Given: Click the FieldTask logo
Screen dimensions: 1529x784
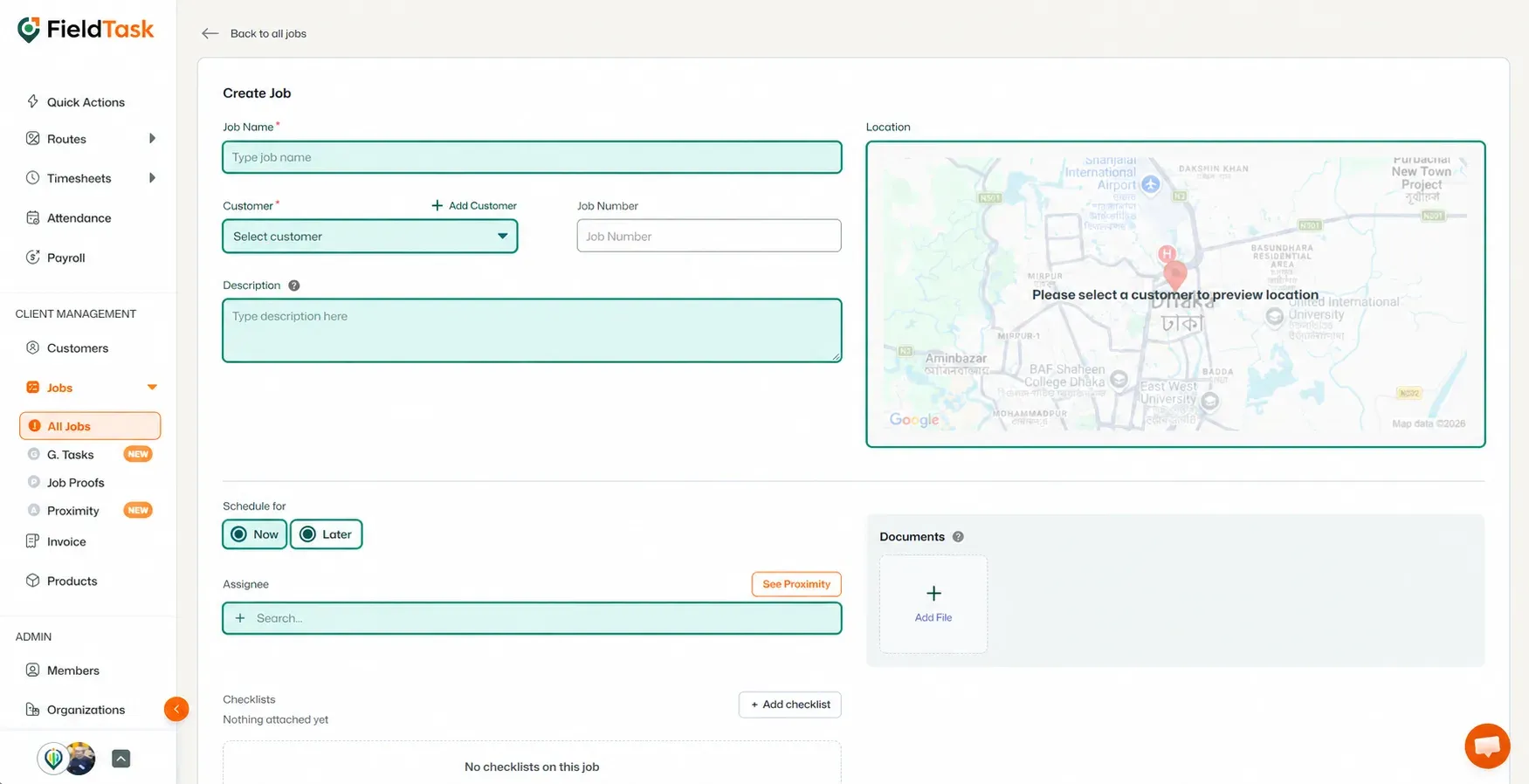Looking at the screenshot, I should 86,30.
